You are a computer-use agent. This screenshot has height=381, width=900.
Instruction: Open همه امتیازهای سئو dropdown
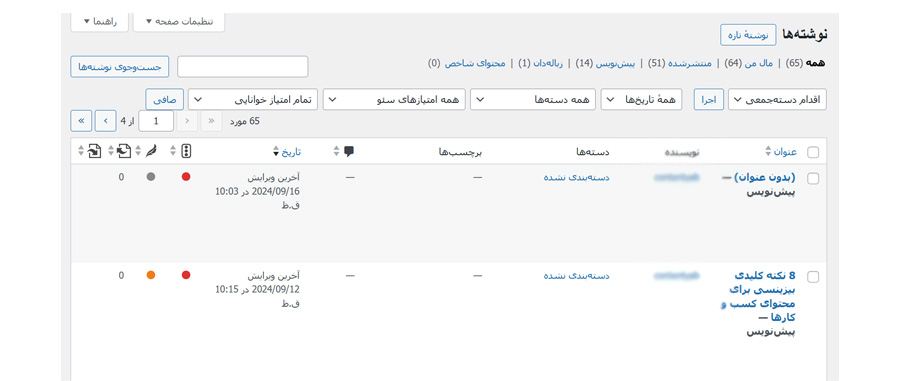pyautogui.click(x=394, y=100)
